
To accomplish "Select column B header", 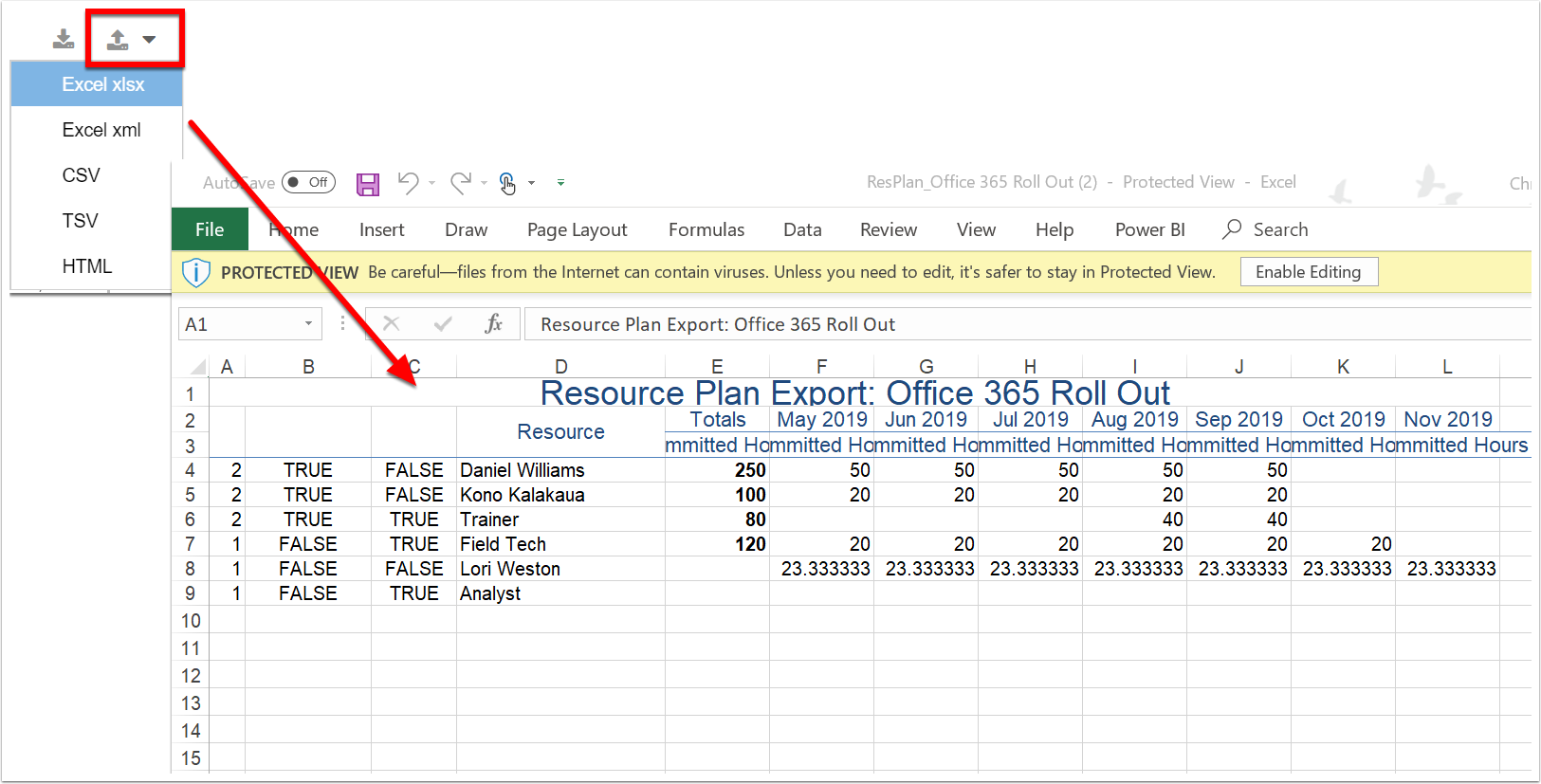I will [x=308, y=367].
